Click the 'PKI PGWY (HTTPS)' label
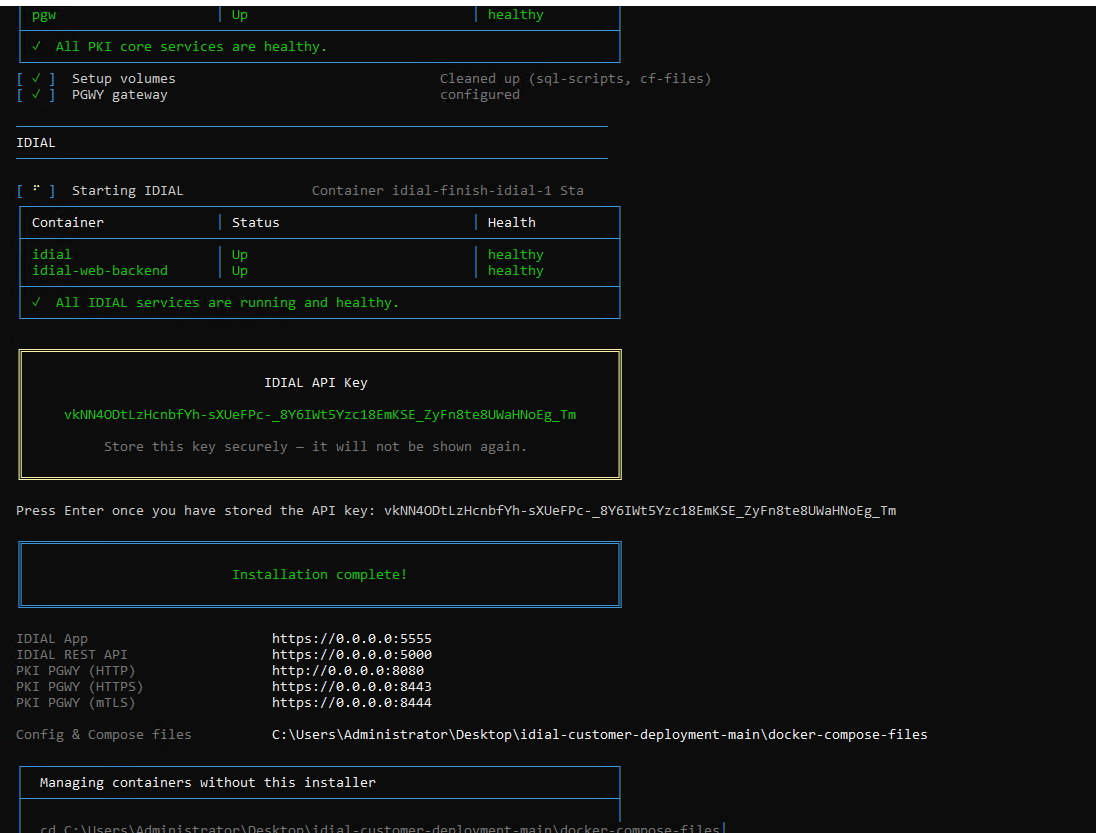1096x833 pixels. pos(80,687)
